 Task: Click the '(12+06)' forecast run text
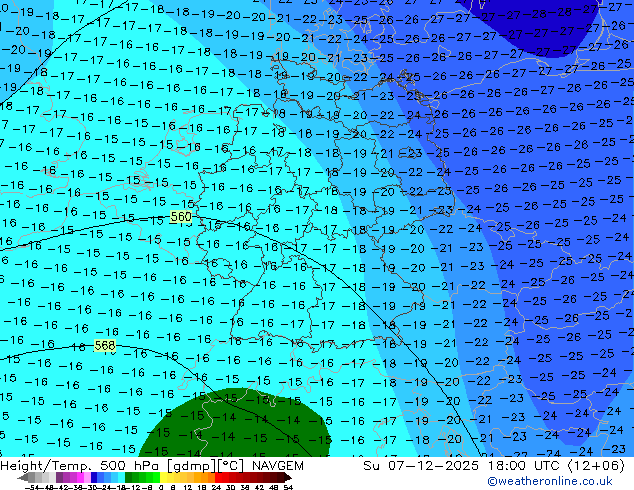coord(596,466)
